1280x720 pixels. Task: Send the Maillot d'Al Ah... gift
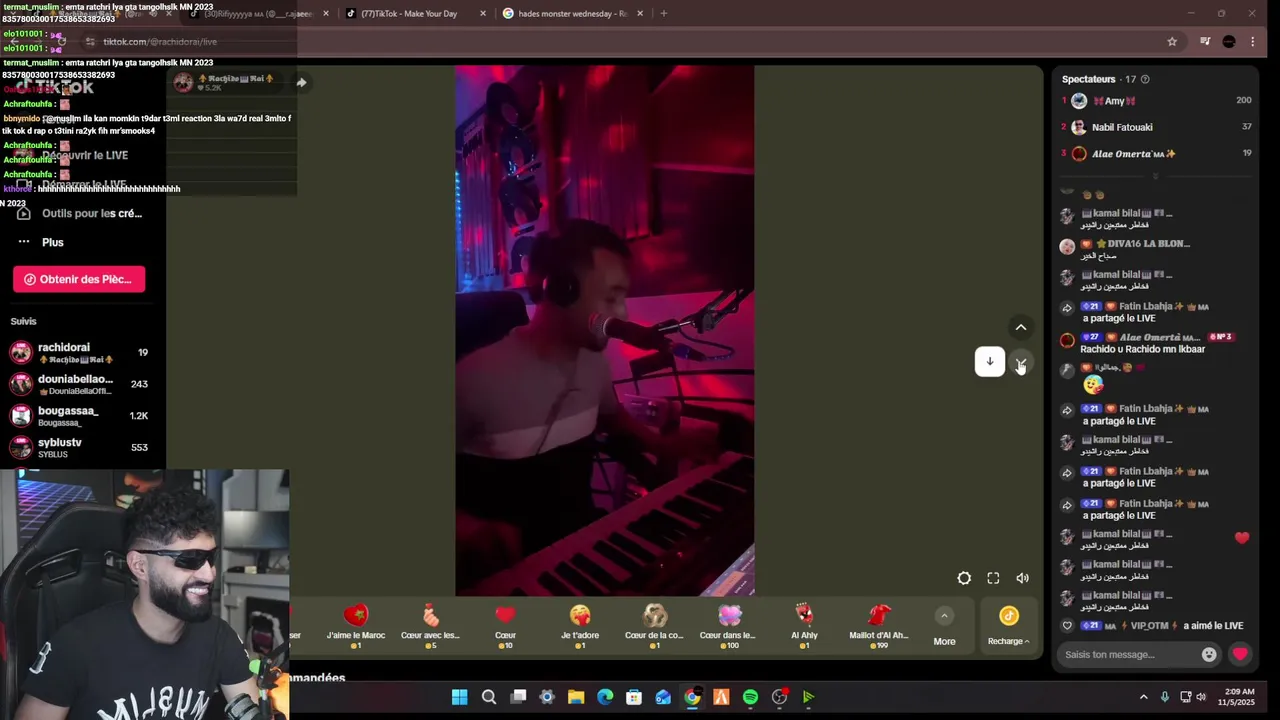coord(879,625)
